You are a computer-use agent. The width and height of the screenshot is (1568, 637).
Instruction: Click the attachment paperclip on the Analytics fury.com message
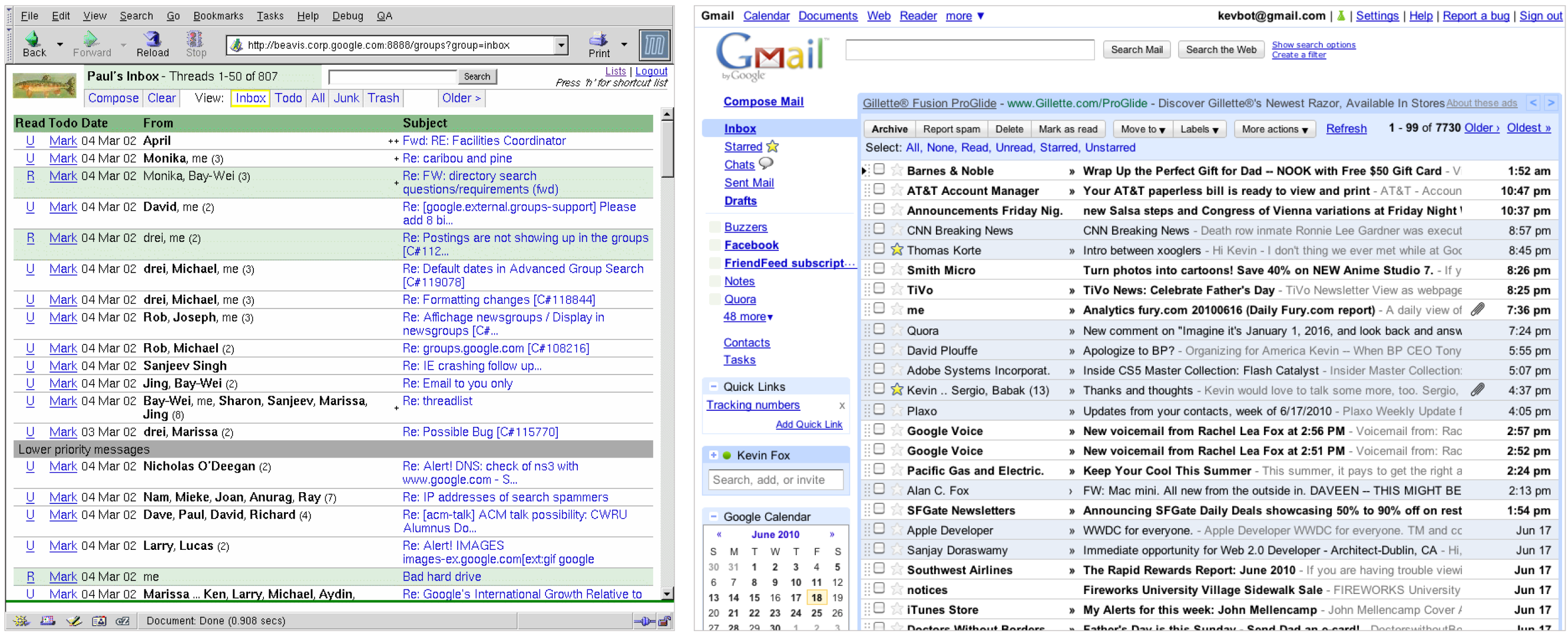click(1477, 310)
